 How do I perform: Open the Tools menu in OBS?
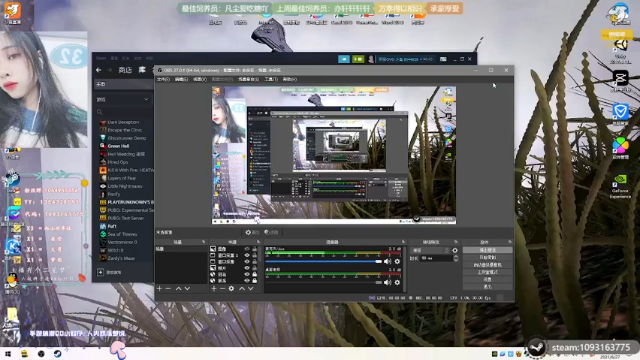[x=271, y=79]
